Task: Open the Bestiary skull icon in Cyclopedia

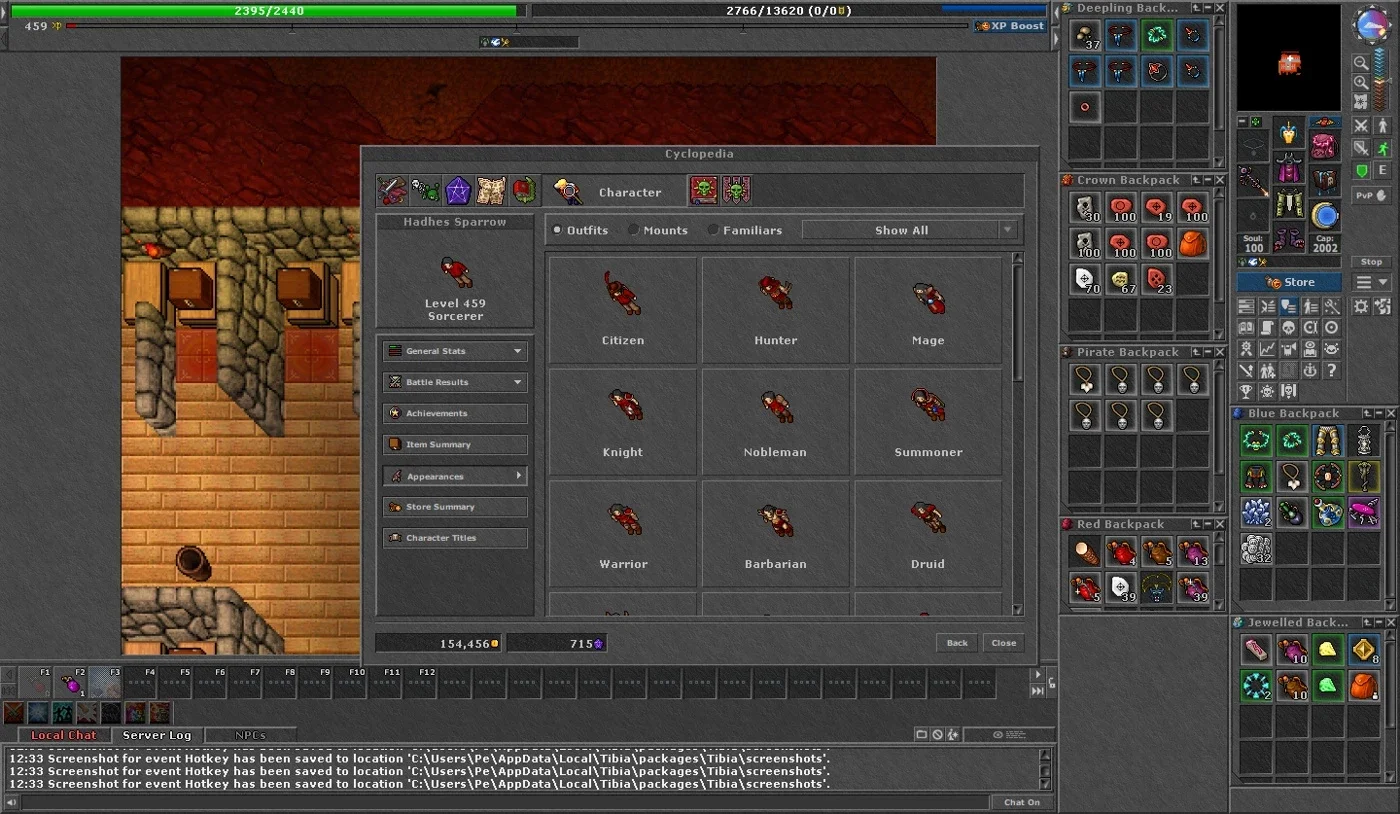Action: click(425, 191)
